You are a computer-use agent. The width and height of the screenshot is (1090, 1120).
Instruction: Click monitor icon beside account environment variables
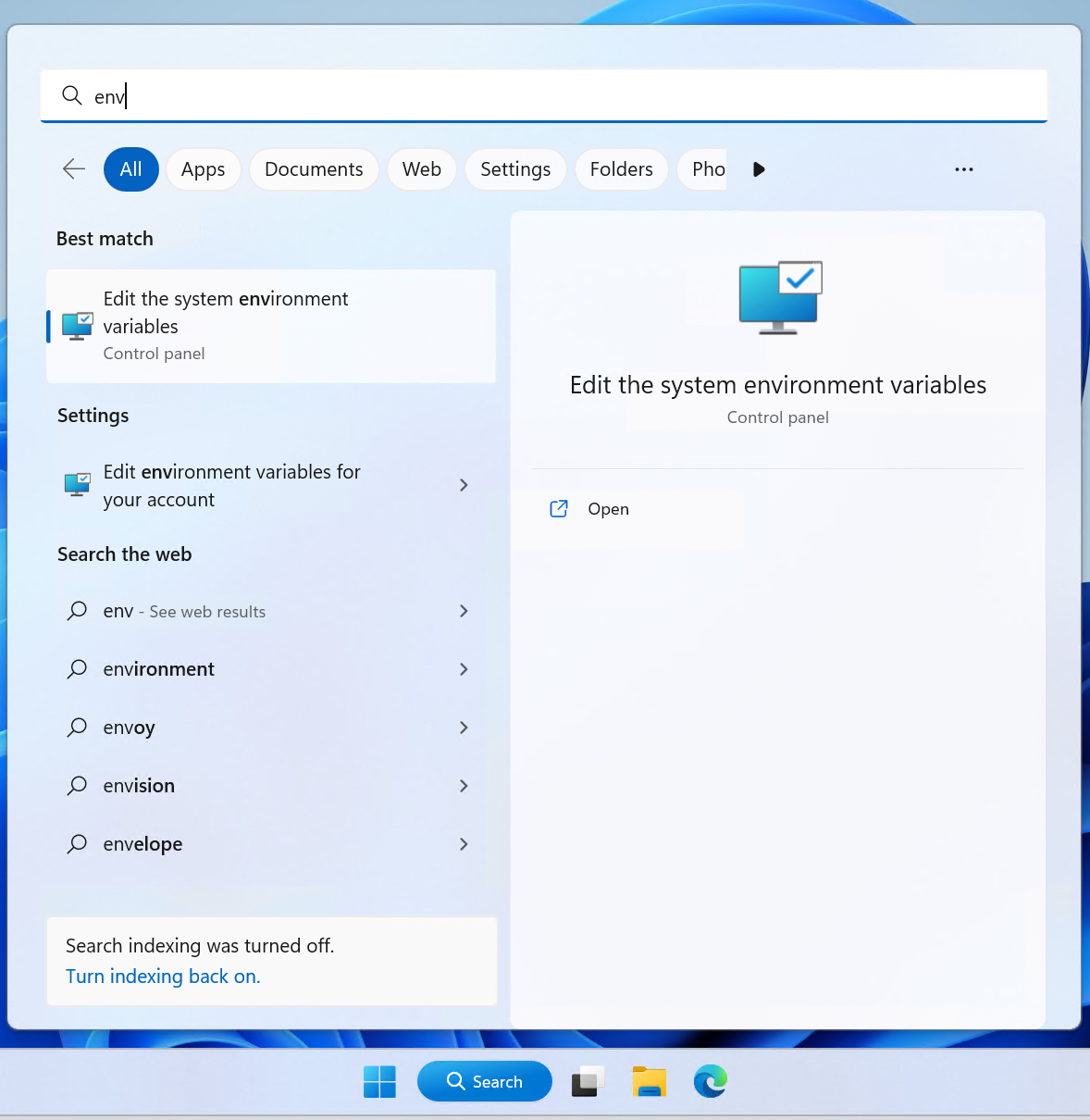tap(78, 484)
